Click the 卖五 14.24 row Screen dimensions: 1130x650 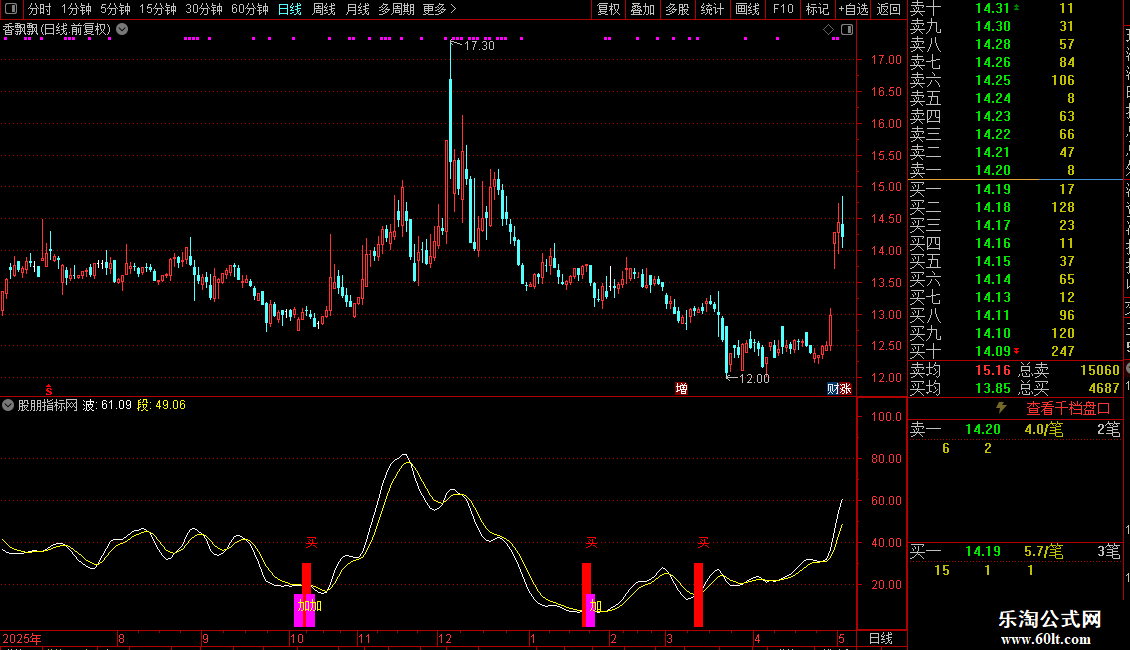[1015, 98]
